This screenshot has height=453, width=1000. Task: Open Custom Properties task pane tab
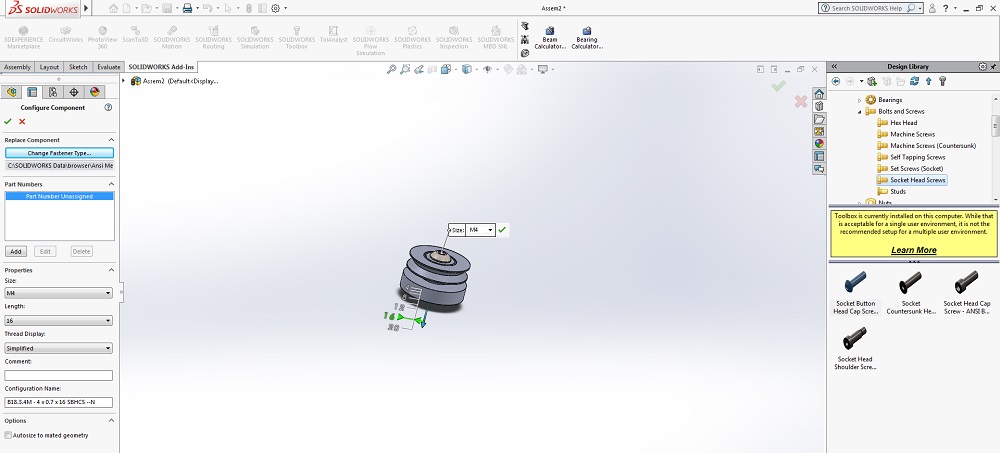[819, 156]
